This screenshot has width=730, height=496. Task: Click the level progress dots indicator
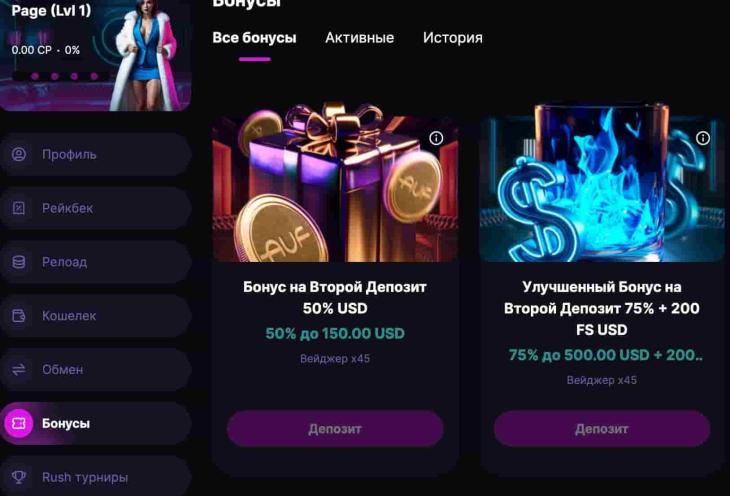tap(64, 76)
